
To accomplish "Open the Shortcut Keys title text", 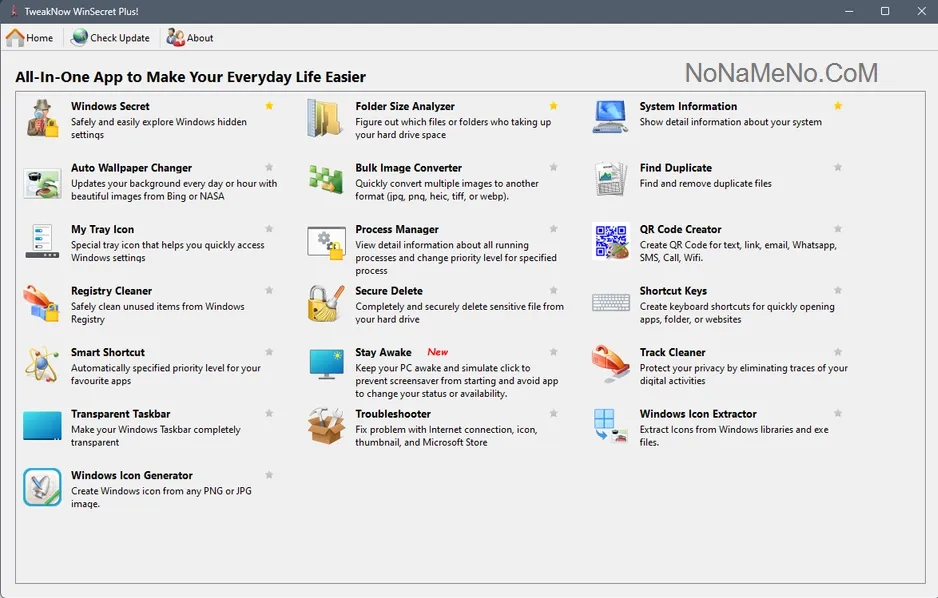I will pyautogui.click(x=673, y=291).
